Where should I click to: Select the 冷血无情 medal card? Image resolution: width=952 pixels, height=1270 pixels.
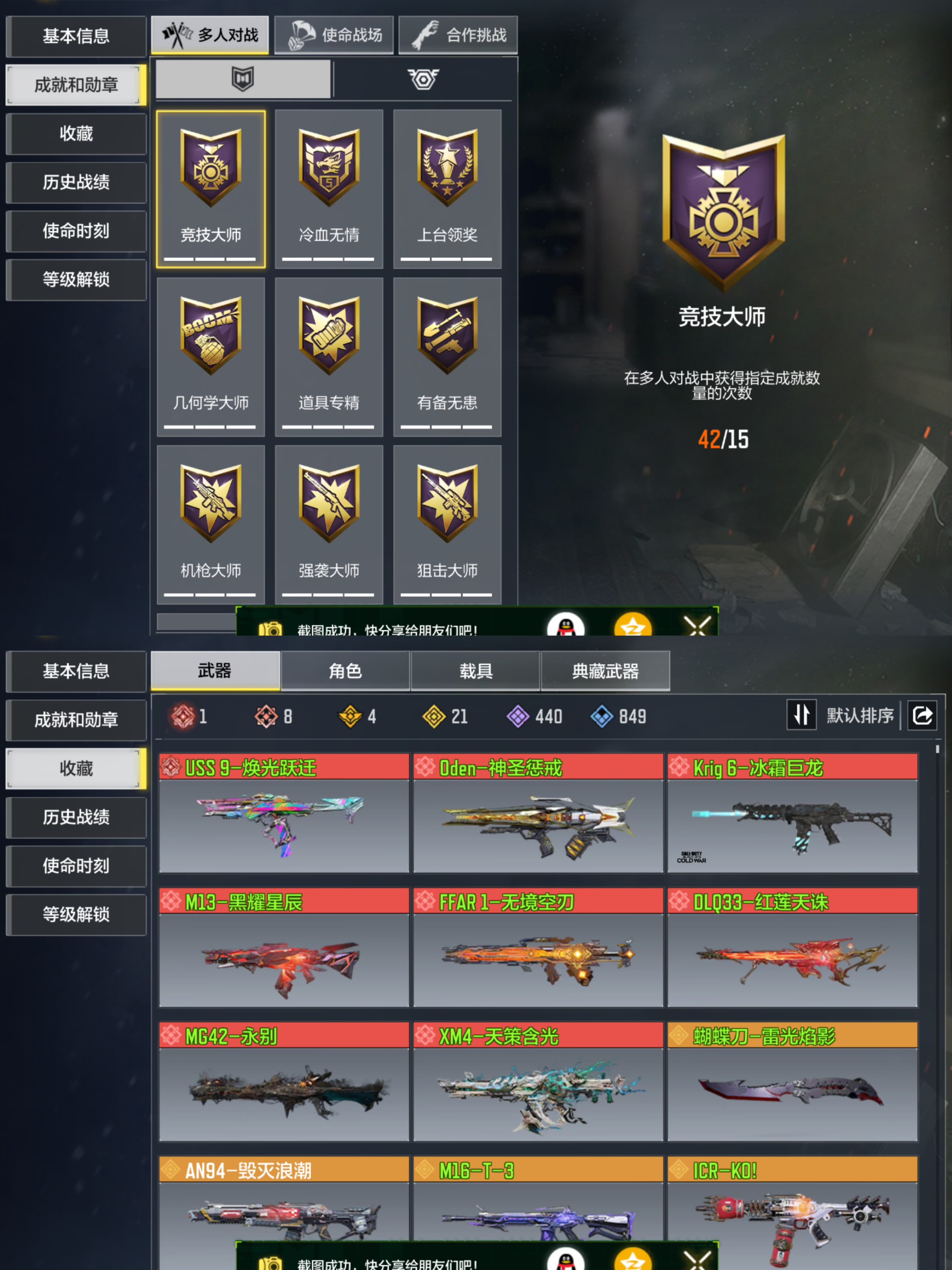[x=329, y=189]
